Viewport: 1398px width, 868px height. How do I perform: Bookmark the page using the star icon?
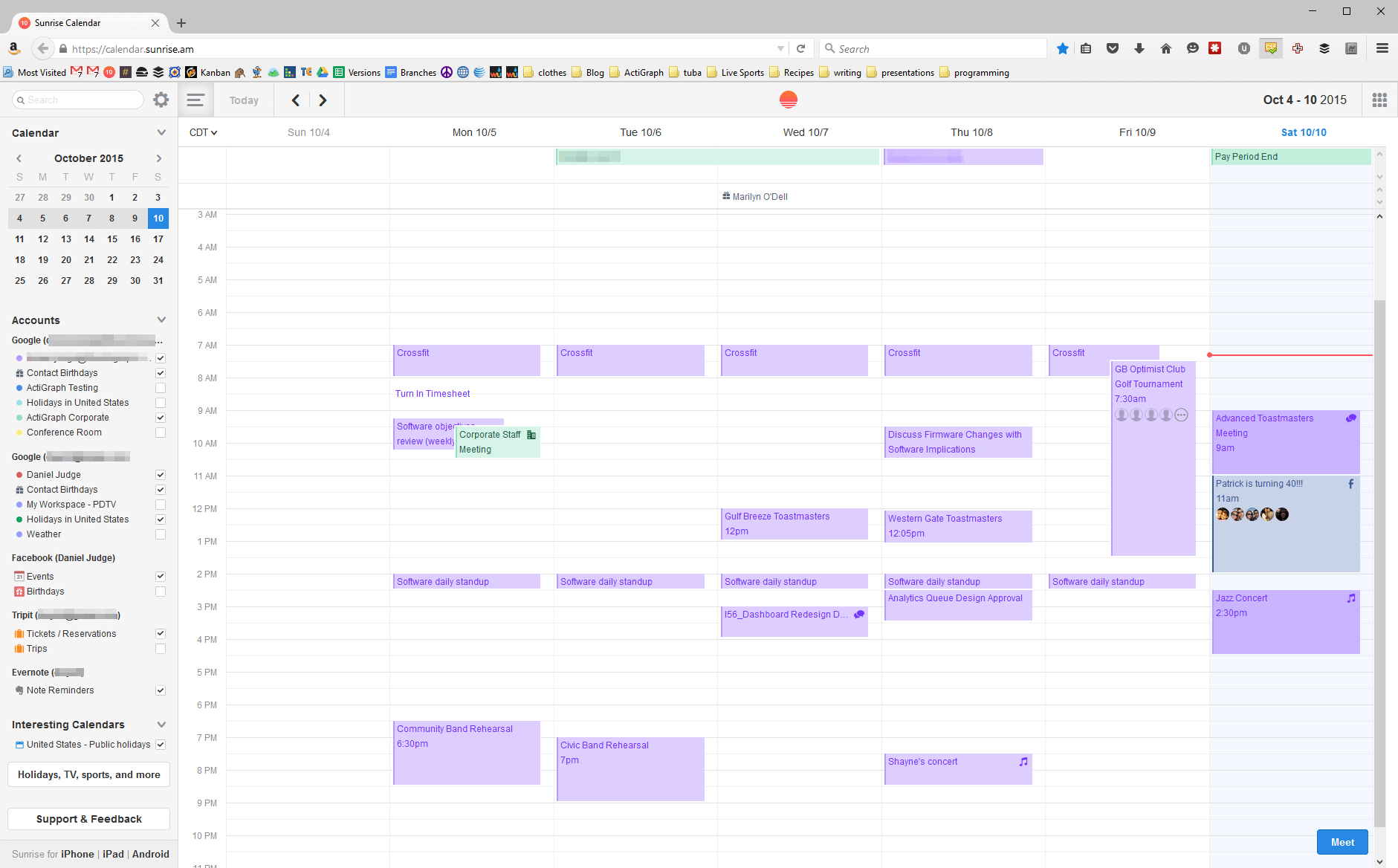1062,48
